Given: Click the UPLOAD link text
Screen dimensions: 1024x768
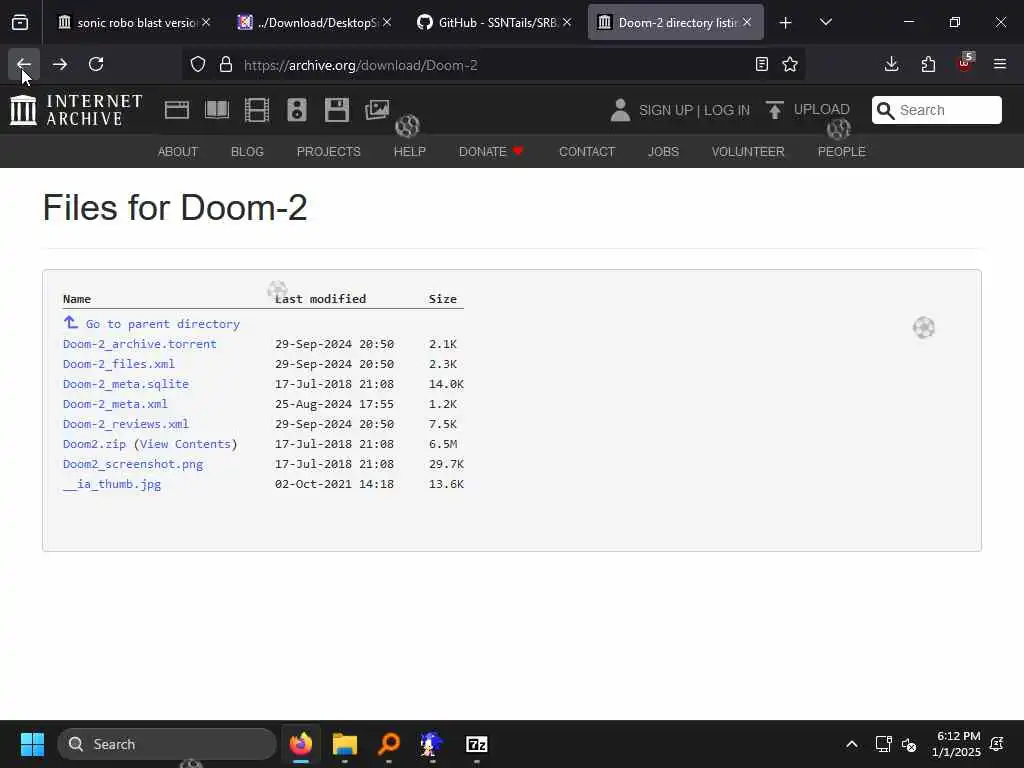Looking at the screenshot, I should 822,109.
